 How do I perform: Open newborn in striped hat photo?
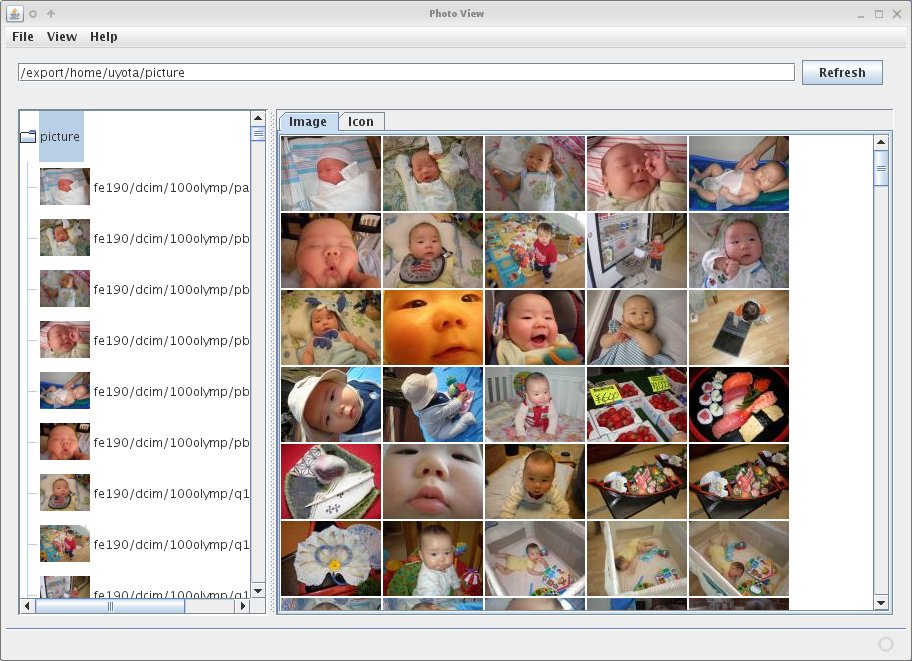[331, 173]
